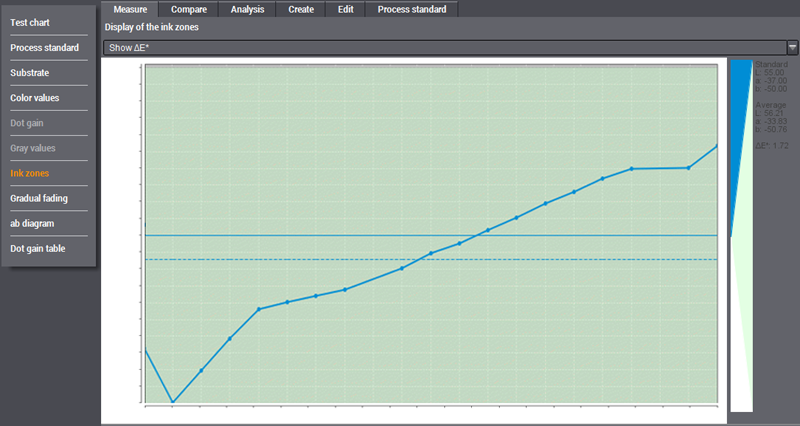
Task: Choose Substrate from the sidebar
Action: pos(30,72)
